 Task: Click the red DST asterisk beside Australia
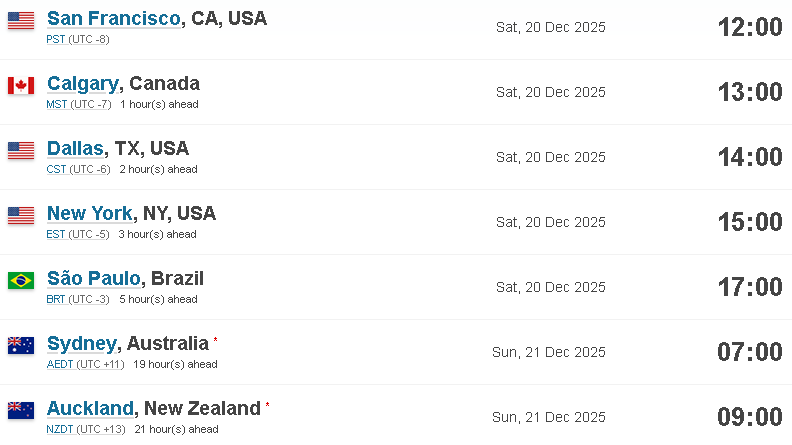click(215, 339)
